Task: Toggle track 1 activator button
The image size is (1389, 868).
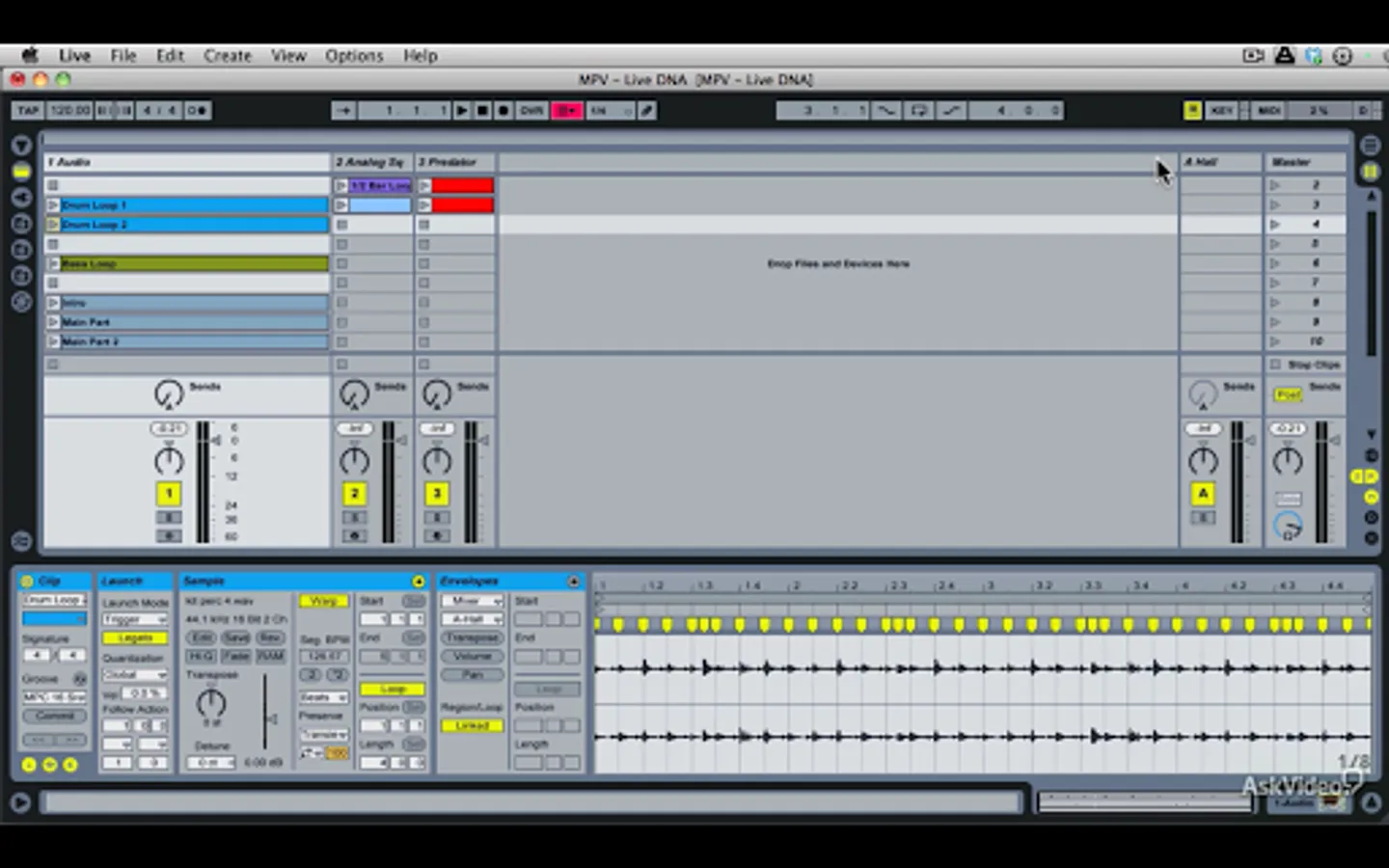Action: click(x=169, y=494)
